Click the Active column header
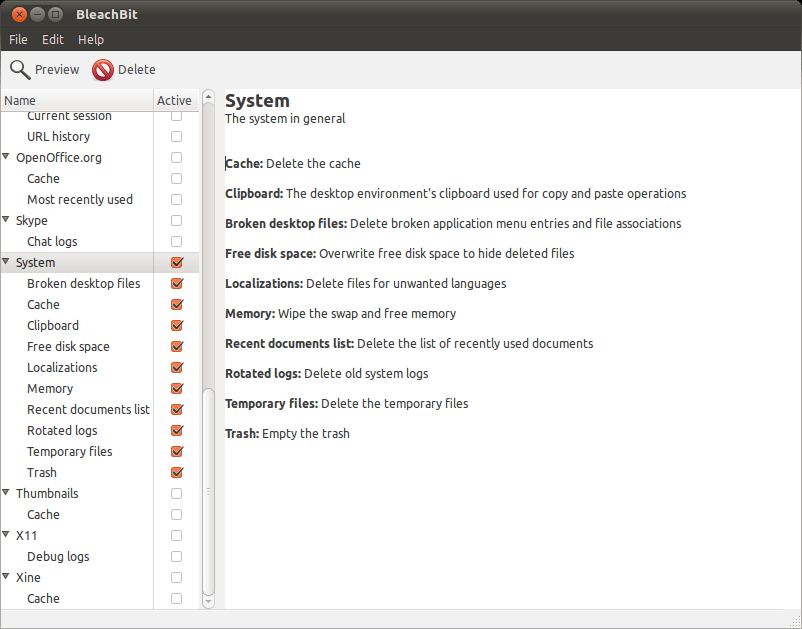802x629 pixels. [175, 100]
